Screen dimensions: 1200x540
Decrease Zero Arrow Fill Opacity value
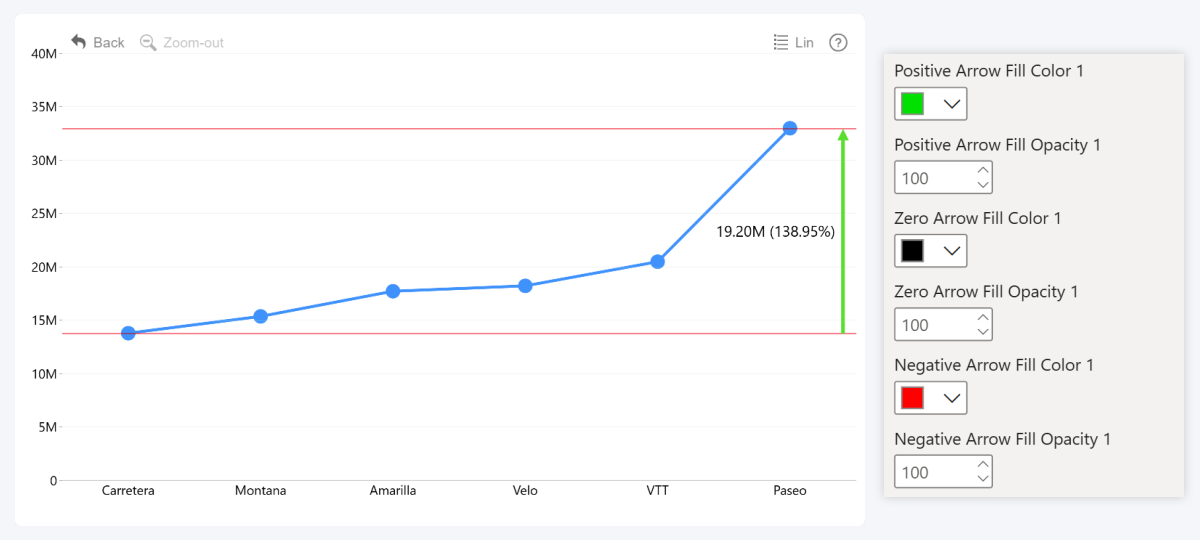(x=983, y=332)
